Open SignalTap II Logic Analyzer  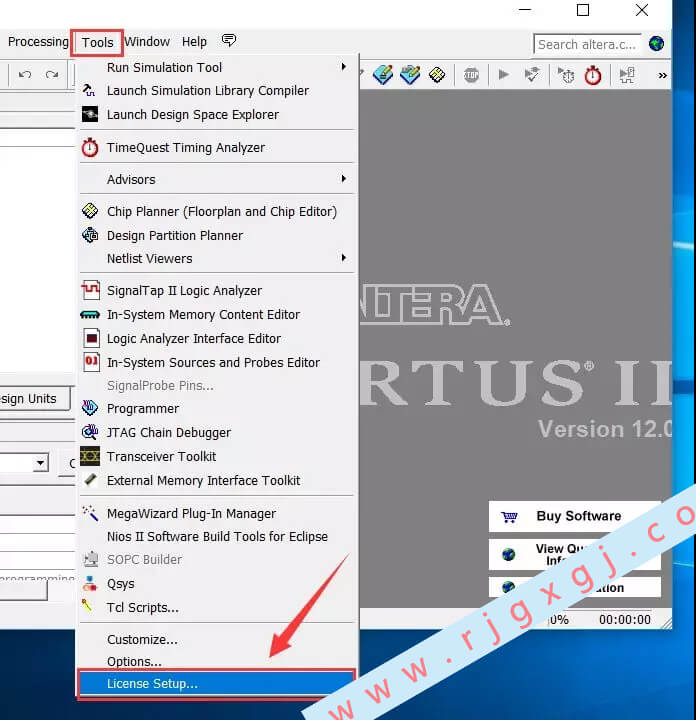click(217, 291)
